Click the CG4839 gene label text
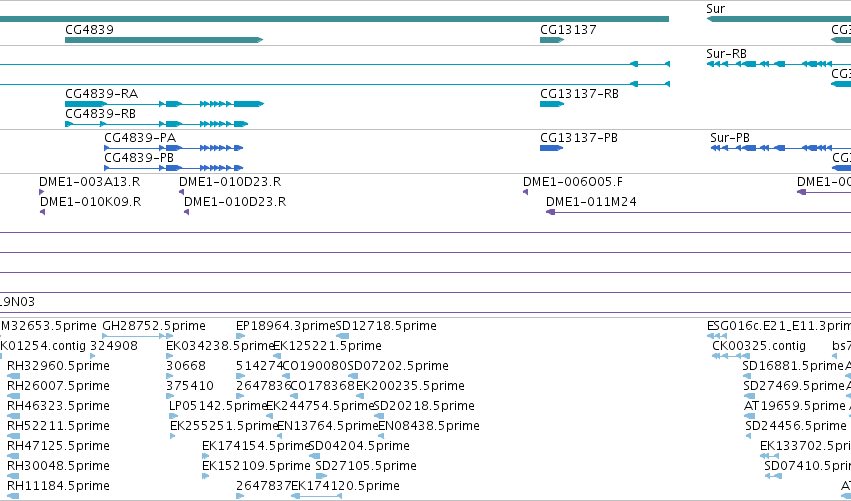 coord(90,30)
